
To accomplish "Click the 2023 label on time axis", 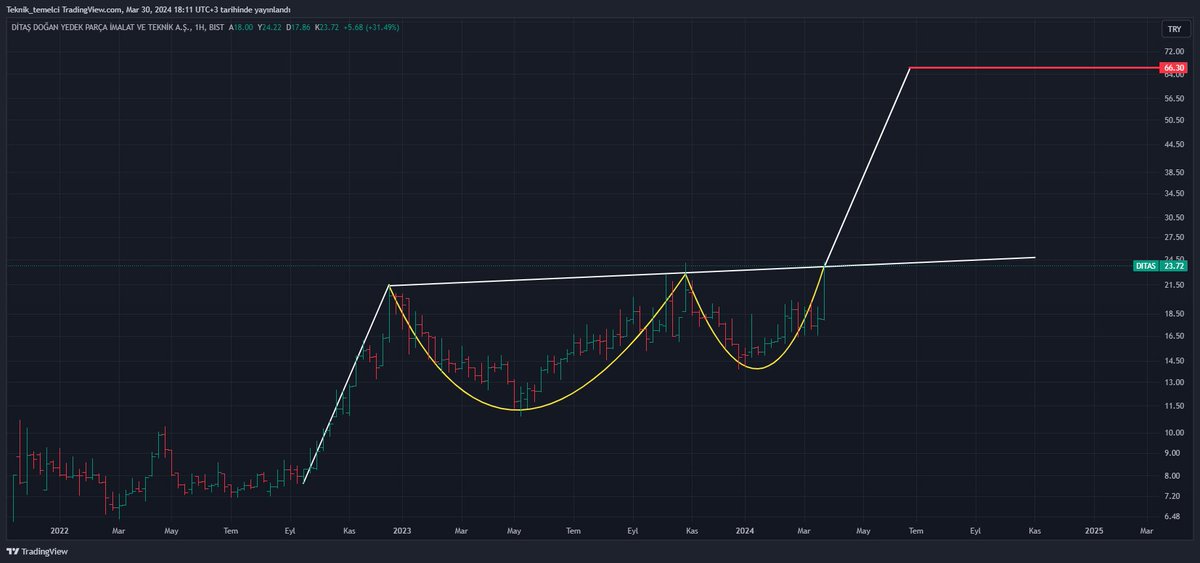I will pyautogui.click(x=402, y=531).
